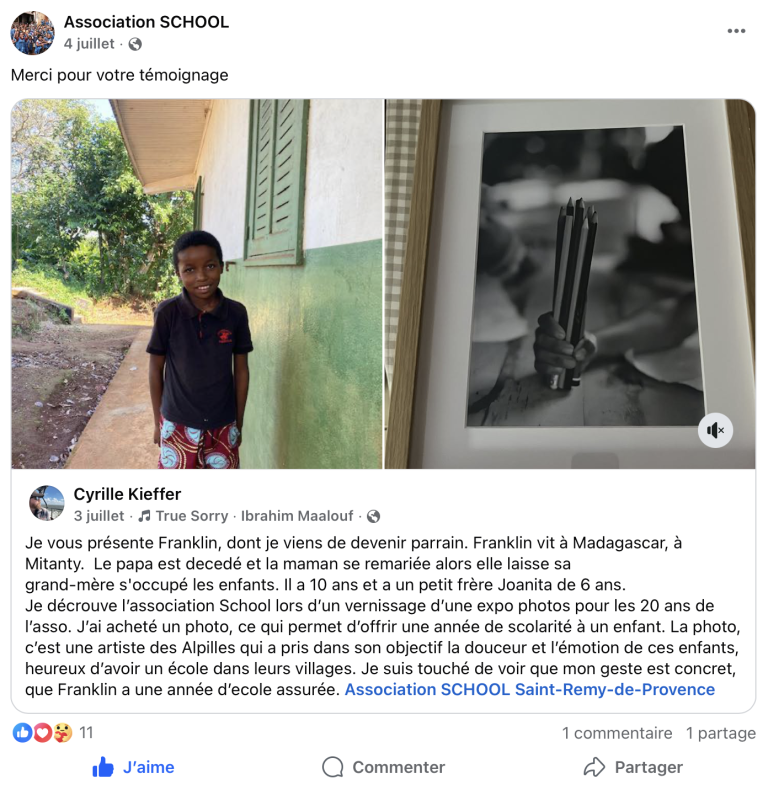Open the framed pencils photo video
The image size is (768, 790).
click(x=570, y=284)
